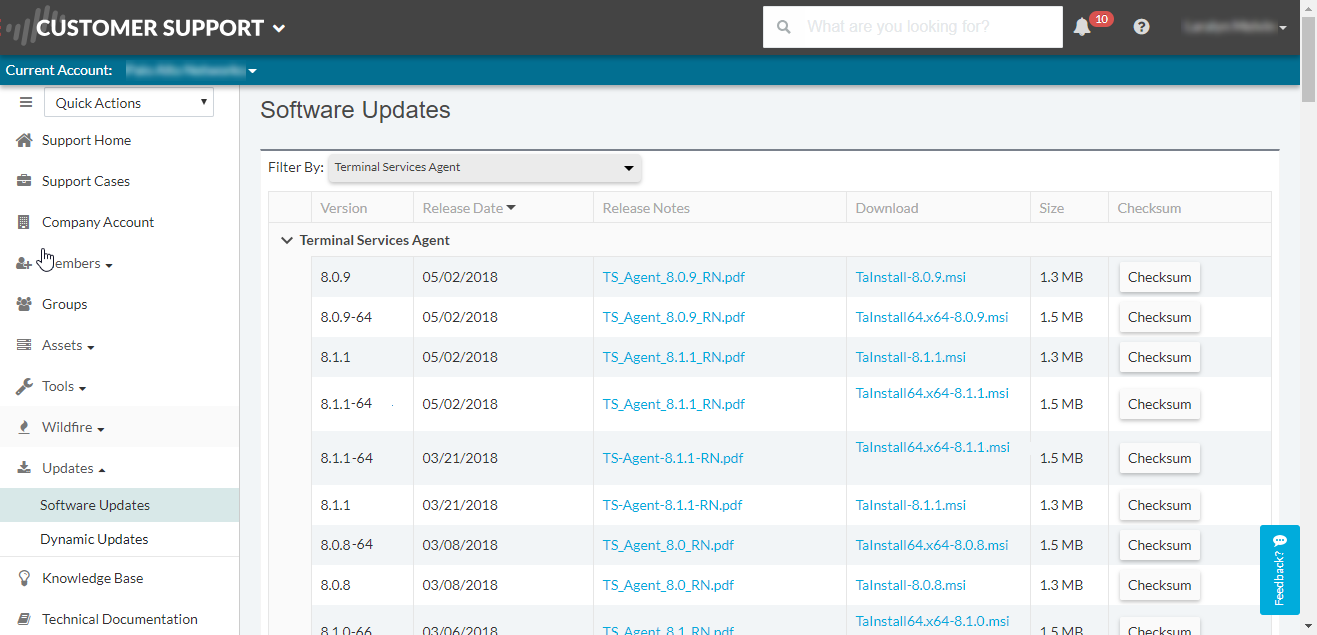Click the Tools wrench icon
The height and width of the screenshot is (635, 1317).
(x=25, y=386)
